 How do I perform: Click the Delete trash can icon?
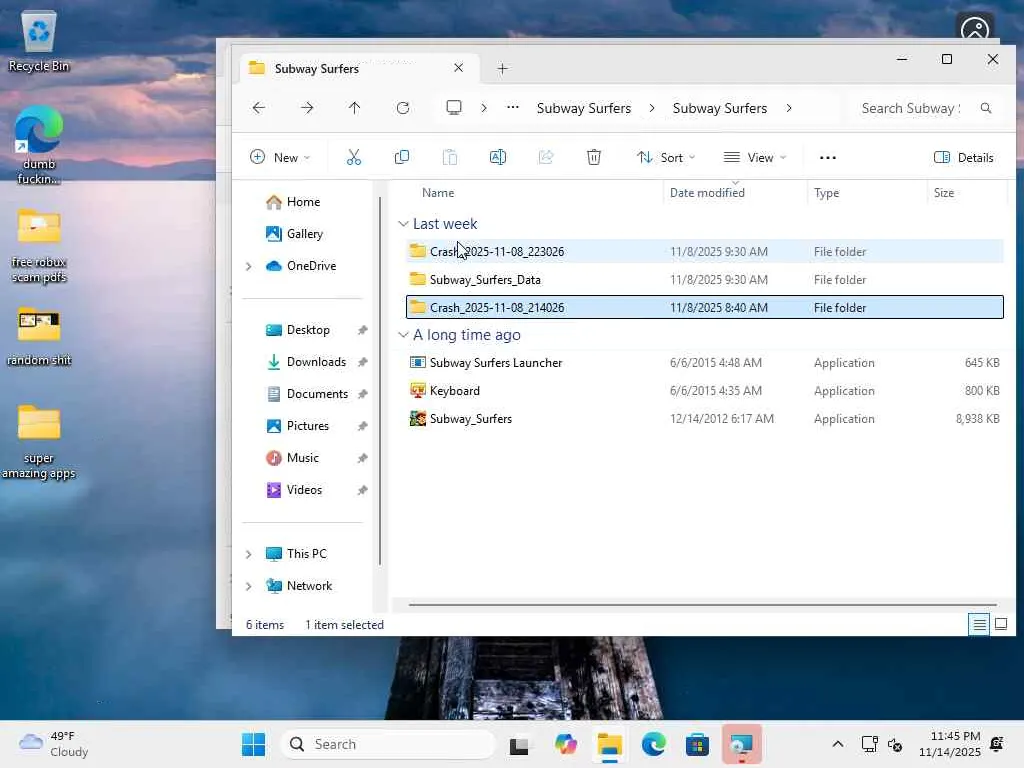[x=594, y=157]
